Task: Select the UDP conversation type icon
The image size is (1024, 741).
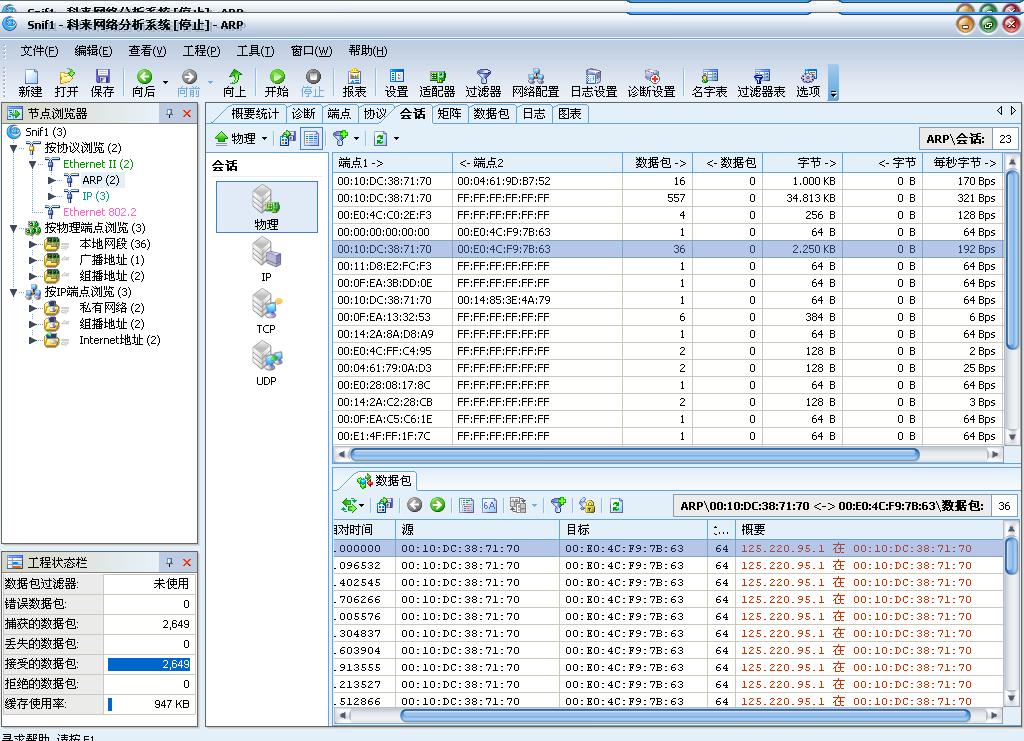Action: (x=266, y=362)
